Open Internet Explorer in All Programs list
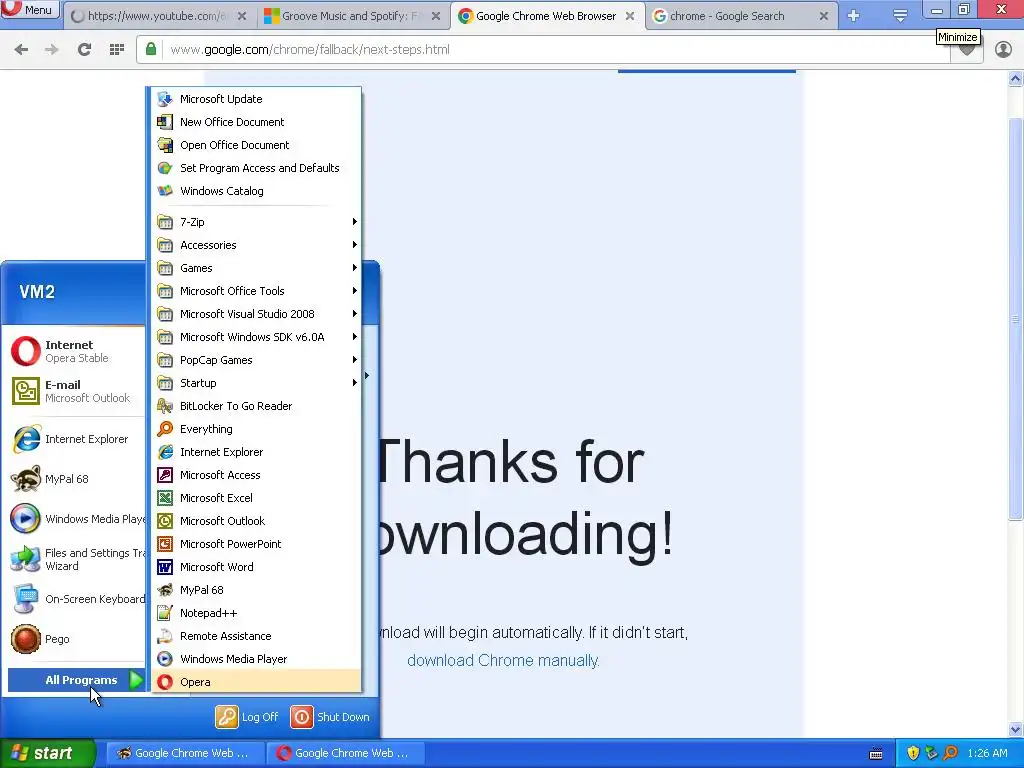 tap(256, 452)
